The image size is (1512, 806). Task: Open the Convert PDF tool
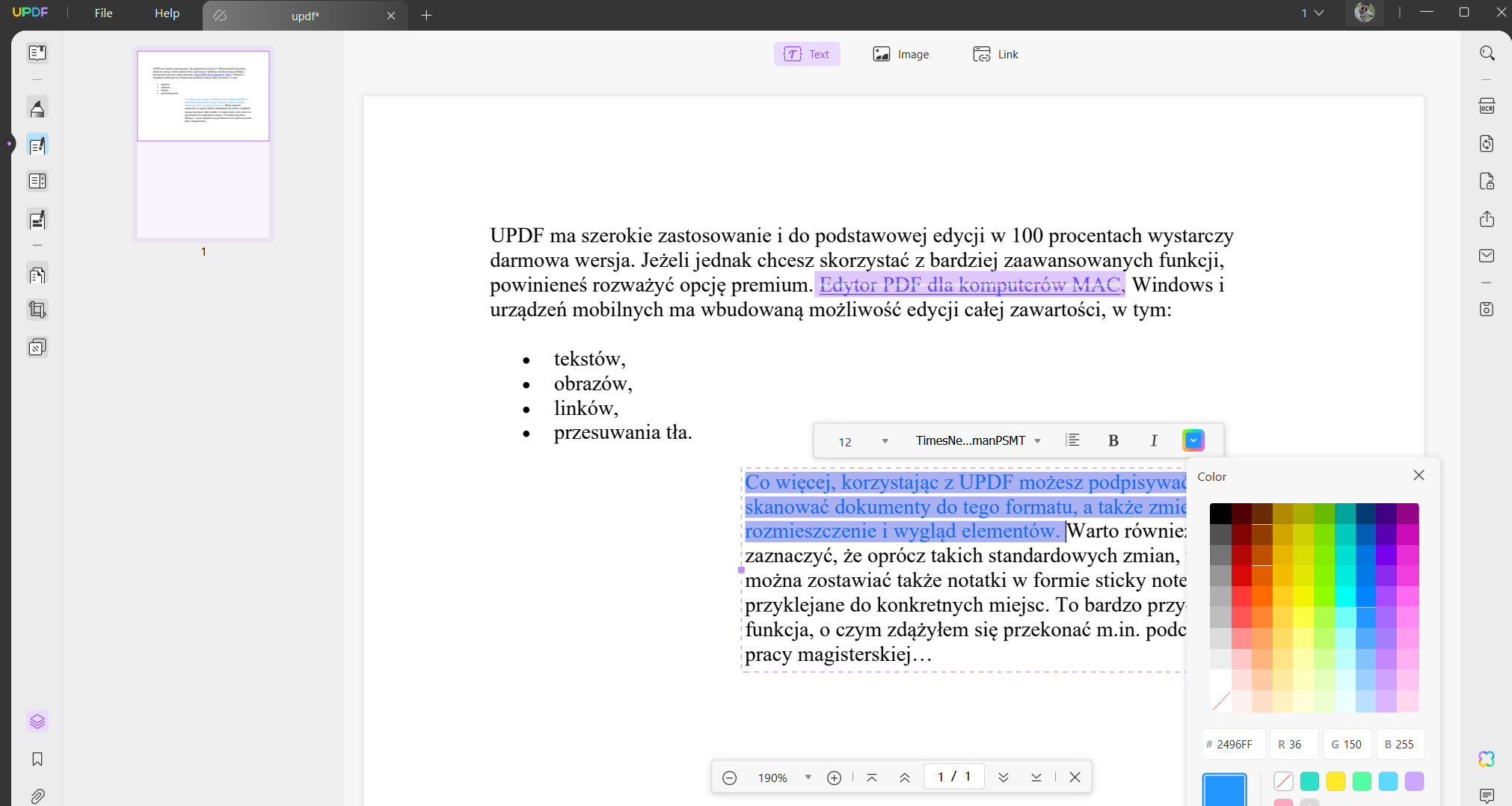point(1487,144)
